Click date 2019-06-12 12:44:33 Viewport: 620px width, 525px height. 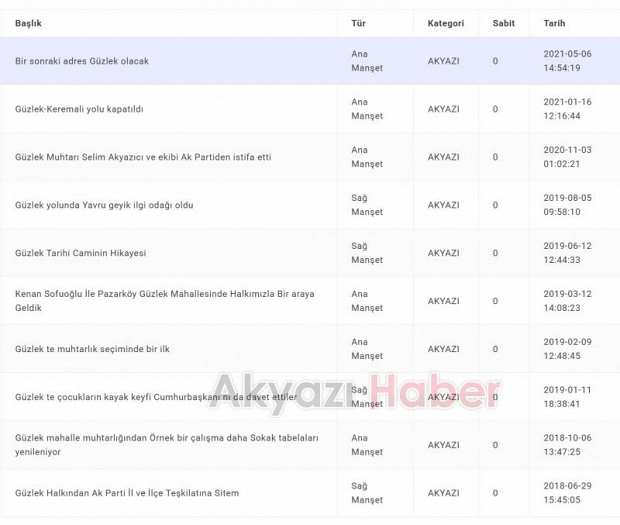click(x=567, y=253)
